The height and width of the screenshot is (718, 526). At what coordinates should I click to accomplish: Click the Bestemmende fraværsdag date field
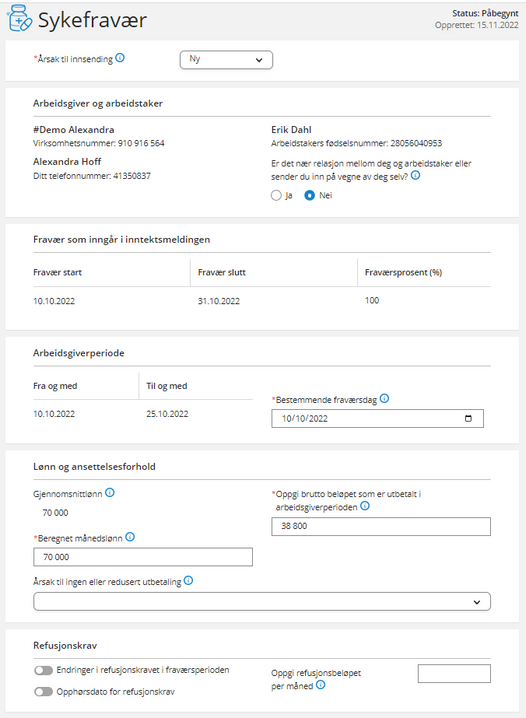[377, 419]
